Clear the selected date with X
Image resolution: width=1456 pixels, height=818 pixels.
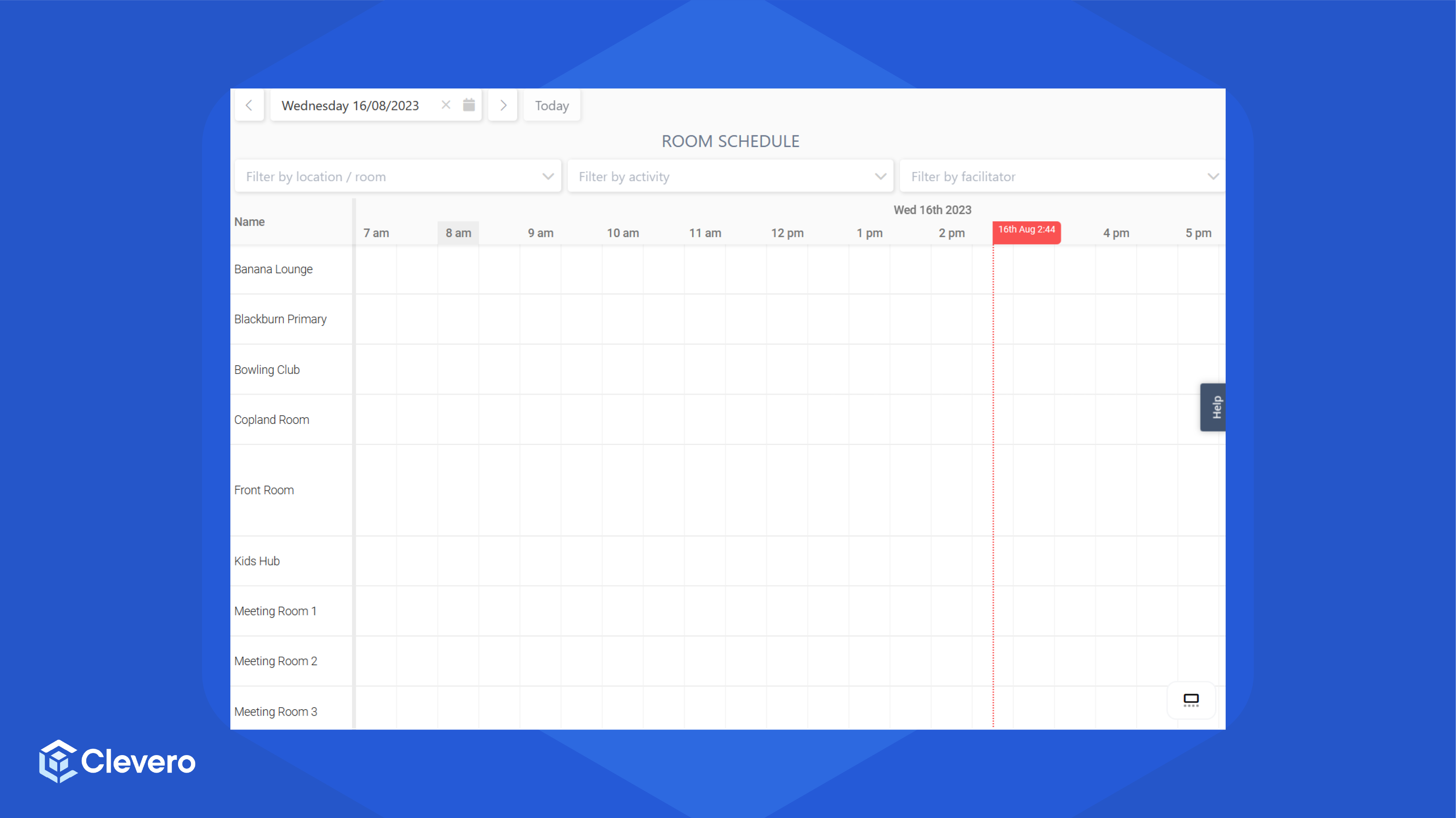pyautogui.click(x=446, y=105)
